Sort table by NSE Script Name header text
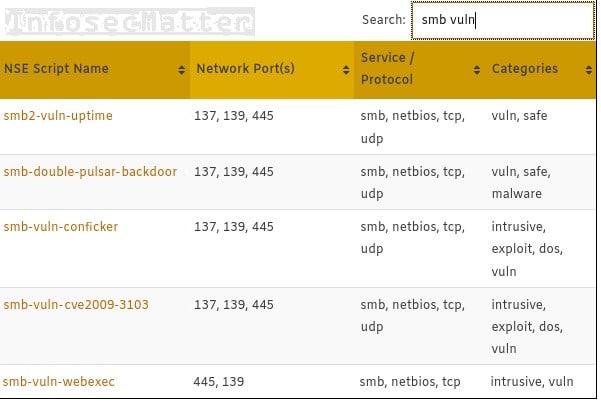601x406 pixels. [x=56, y=69]
